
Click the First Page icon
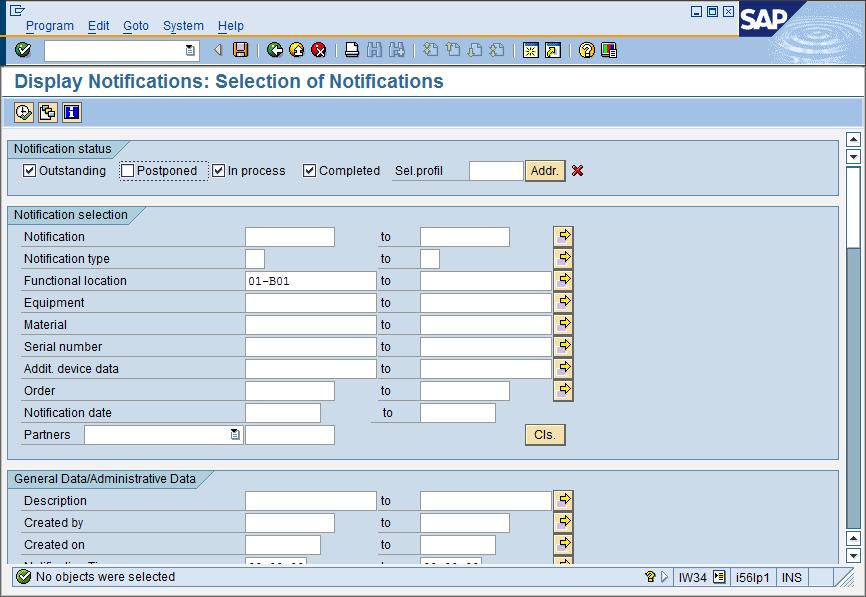430,50
